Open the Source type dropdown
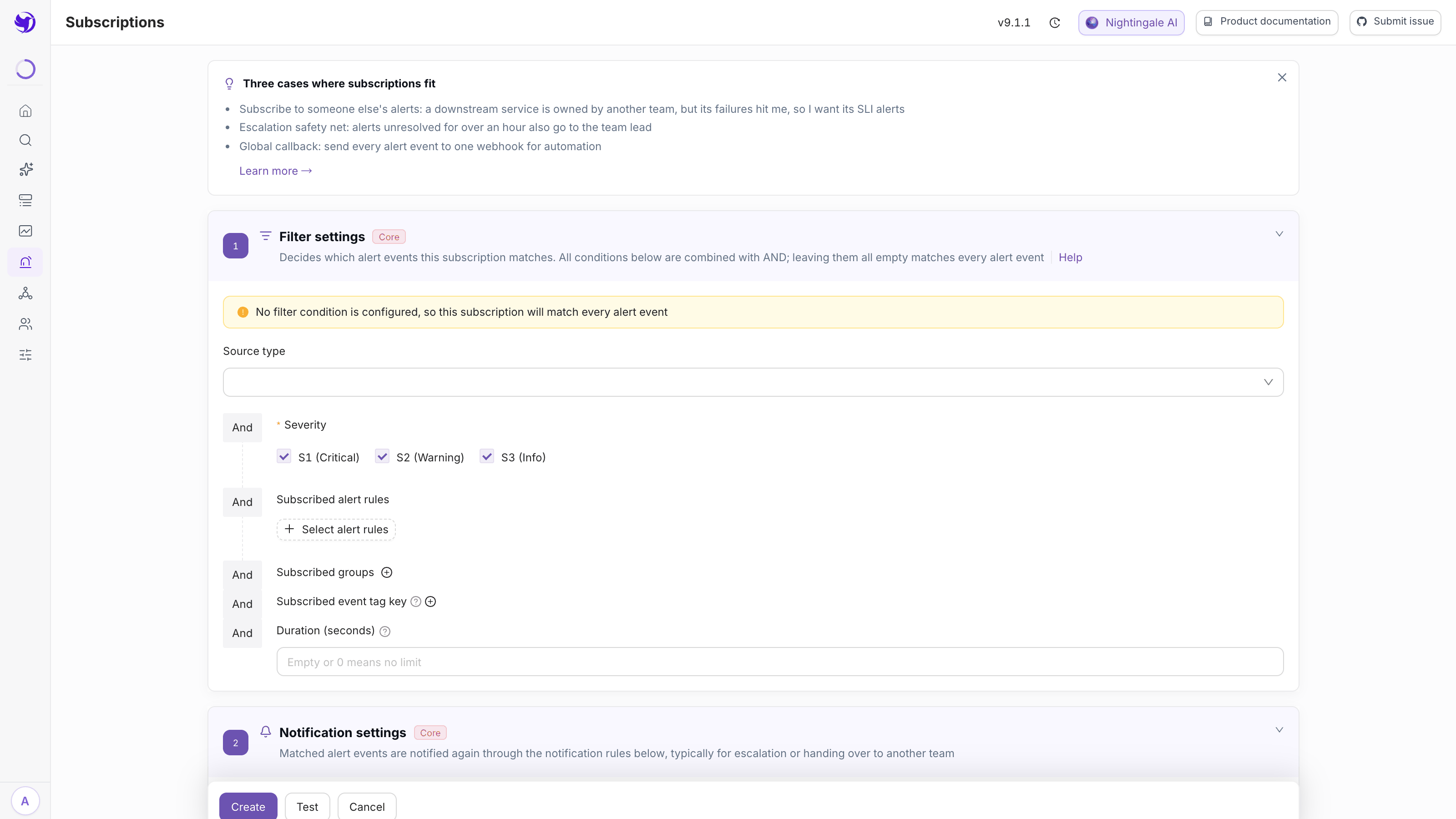 (753, 382)
